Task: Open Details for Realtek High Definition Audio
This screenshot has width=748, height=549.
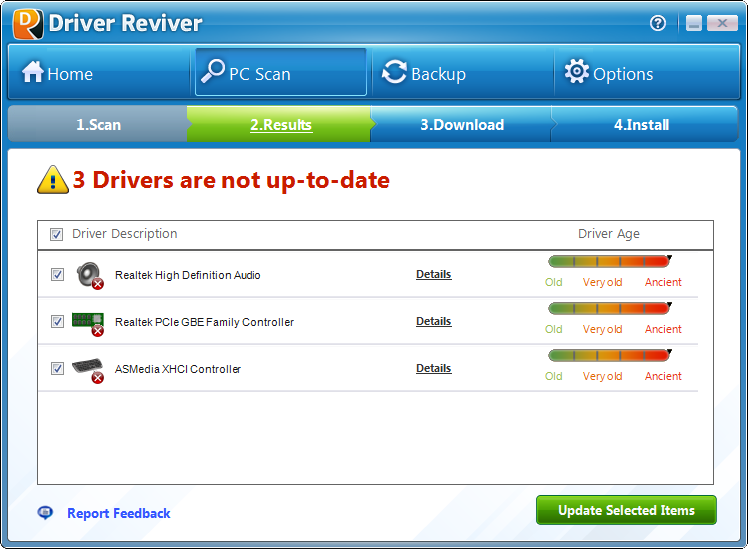Action: click(433, 274)
